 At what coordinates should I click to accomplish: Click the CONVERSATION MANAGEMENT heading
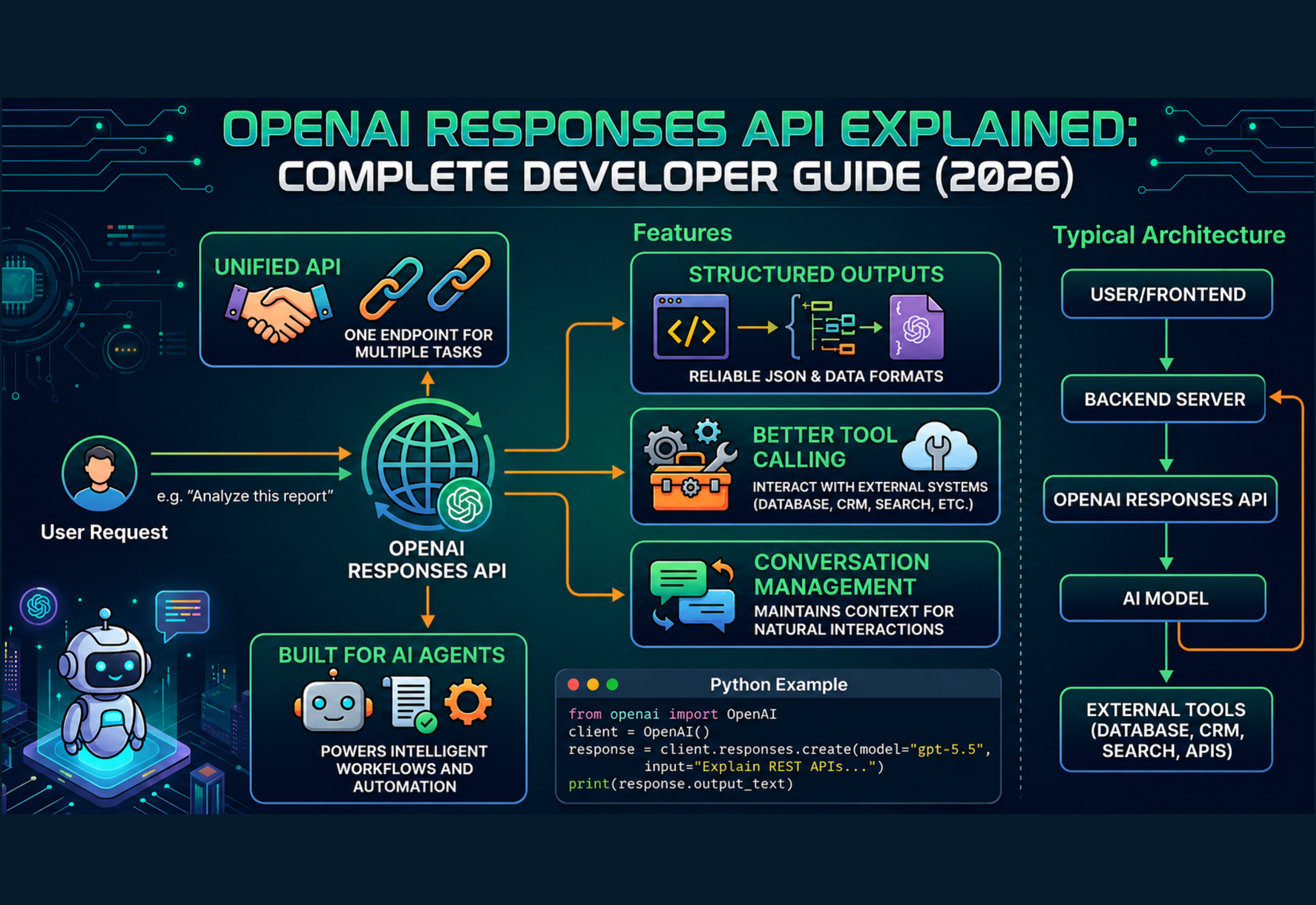842,574
